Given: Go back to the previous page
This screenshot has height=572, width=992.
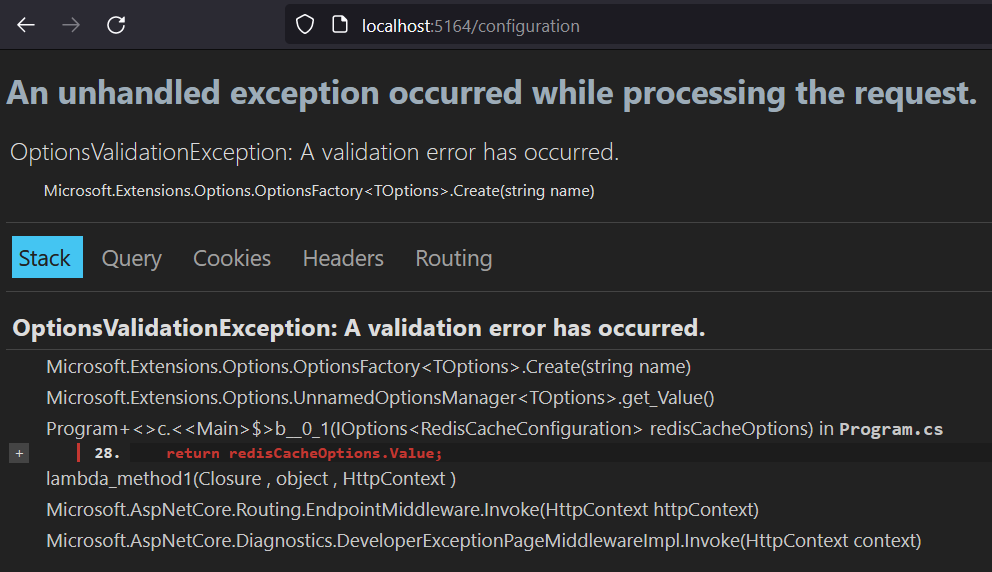Looking at the screenshot, I should [x=26, y=25].
